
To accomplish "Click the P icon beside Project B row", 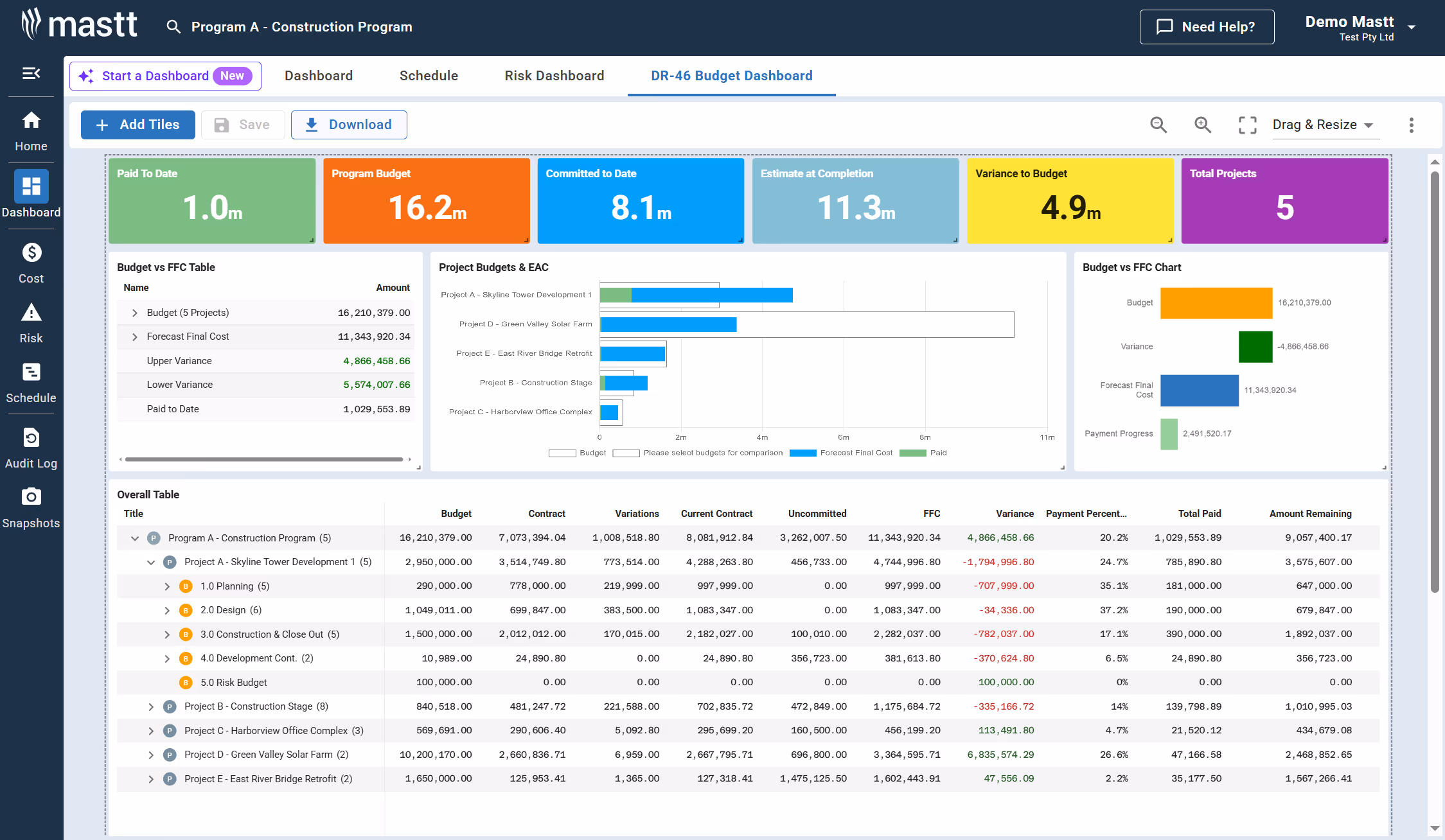I will point(170,706).
